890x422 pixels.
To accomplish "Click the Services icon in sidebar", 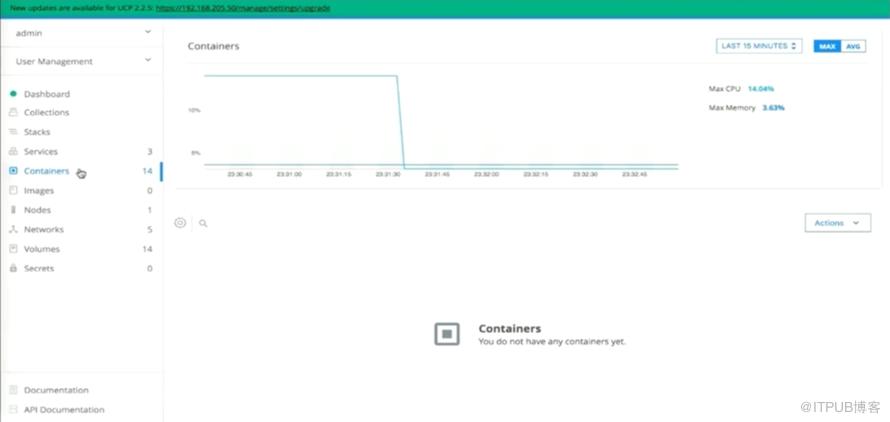I will 13,152.
